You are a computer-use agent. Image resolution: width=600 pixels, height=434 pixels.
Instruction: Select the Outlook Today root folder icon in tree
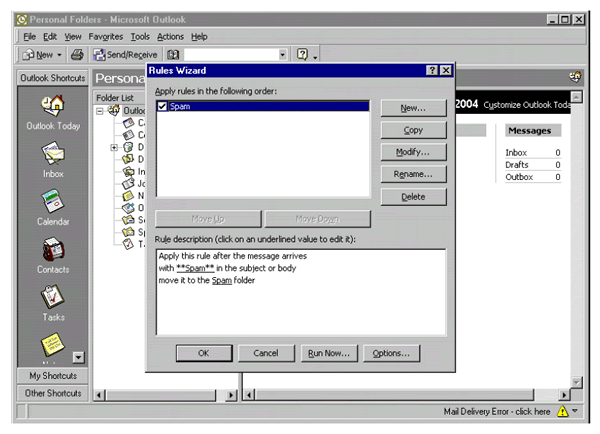(x=114, y=111)
